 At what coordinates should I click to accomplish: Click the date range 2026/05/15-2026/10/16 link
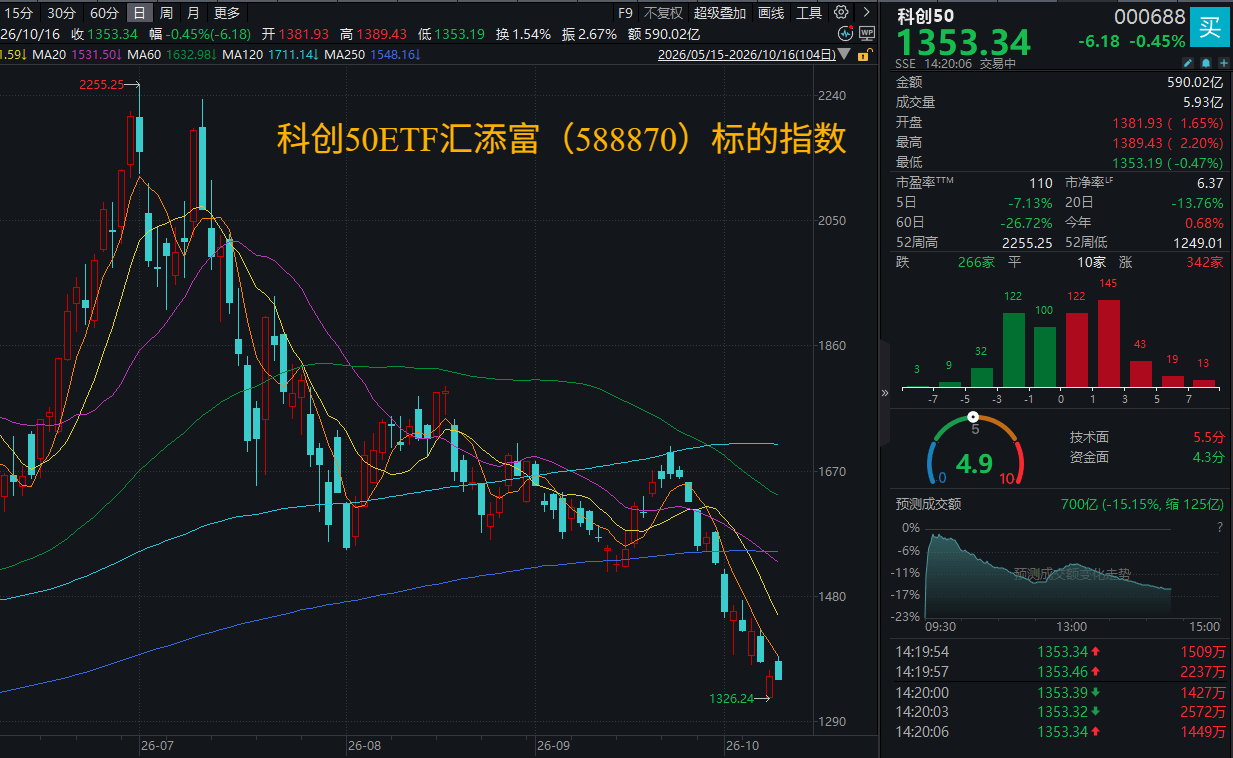pos(746,54)
